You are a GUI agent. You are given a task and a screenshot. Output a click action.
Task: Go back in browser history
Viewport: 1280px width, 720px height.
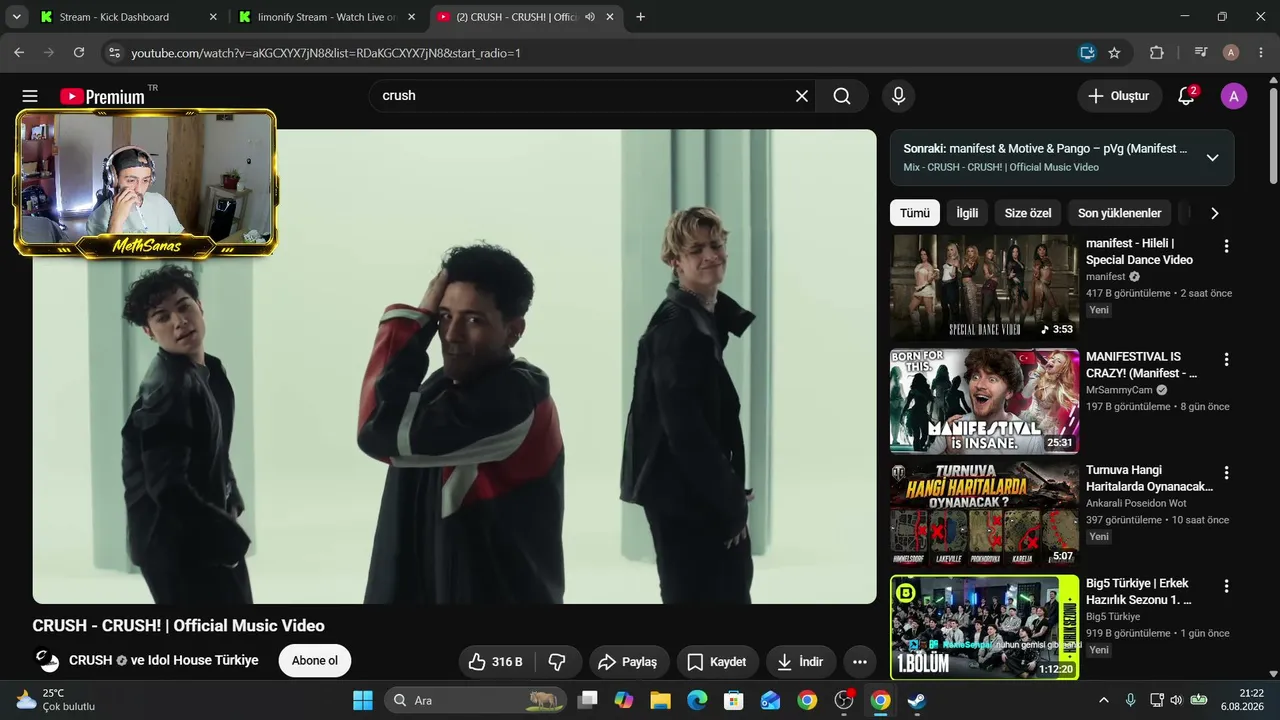pyautogui.click(x=19, y=53)
